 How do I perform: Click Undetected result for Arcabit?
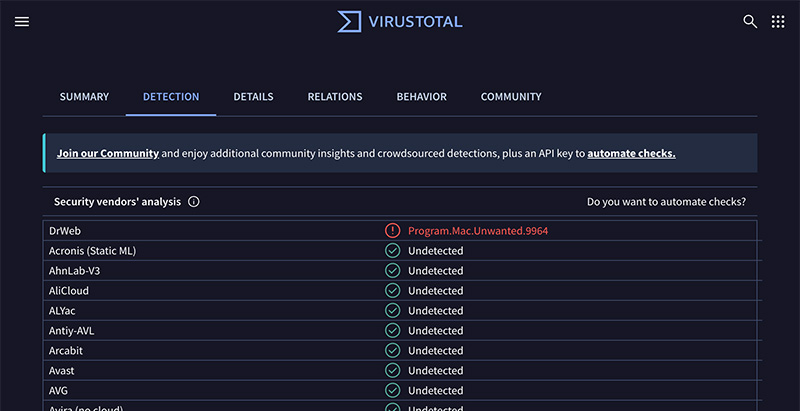coord(436,350)
